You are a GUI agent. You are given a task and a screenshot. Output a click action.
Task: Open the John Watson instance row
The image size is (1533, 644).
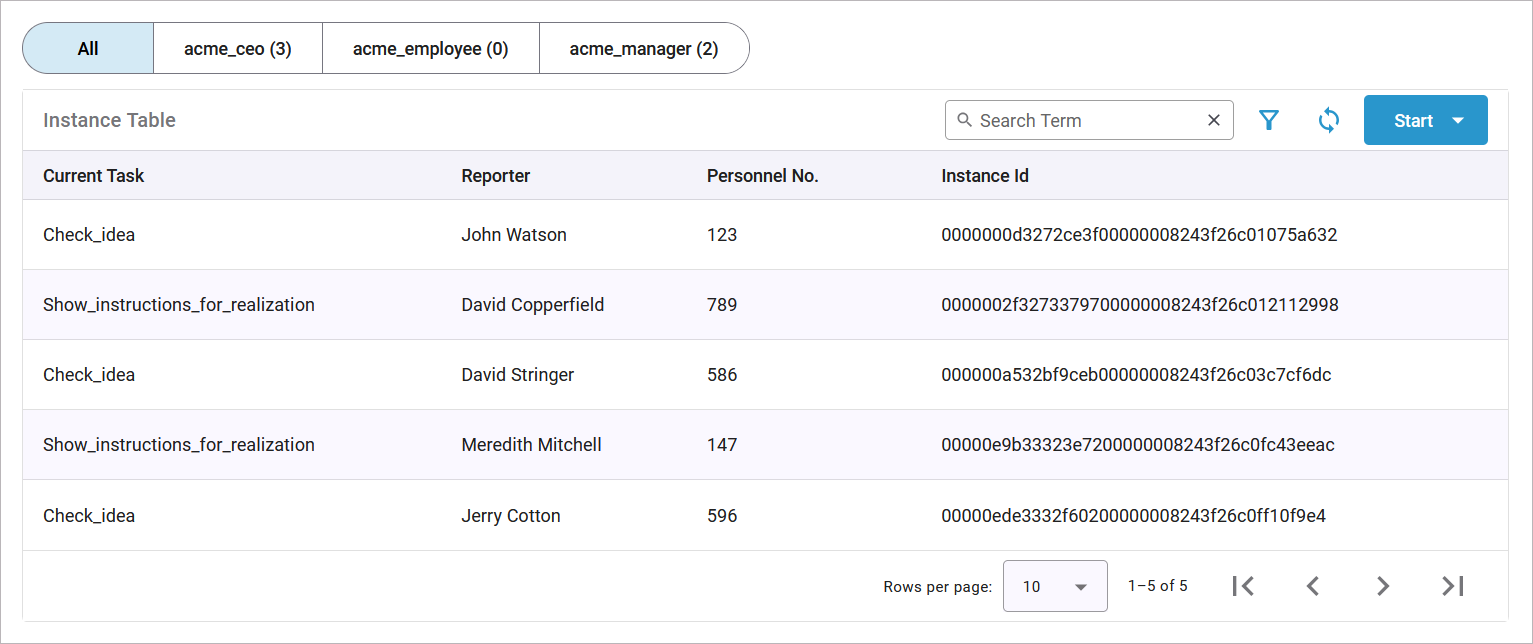click(513, 235)
